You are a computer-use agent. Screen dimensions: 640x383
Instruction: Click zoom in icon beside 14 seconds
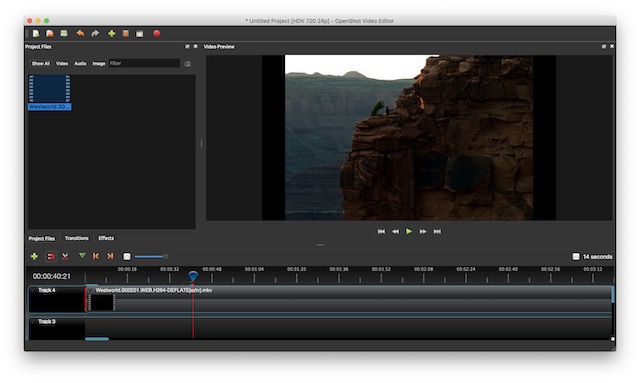point(576,256)
